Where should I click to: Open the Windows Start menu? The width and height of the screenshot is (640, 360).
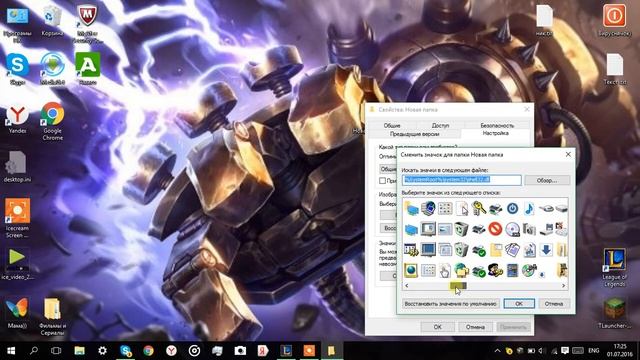[11, 351]
